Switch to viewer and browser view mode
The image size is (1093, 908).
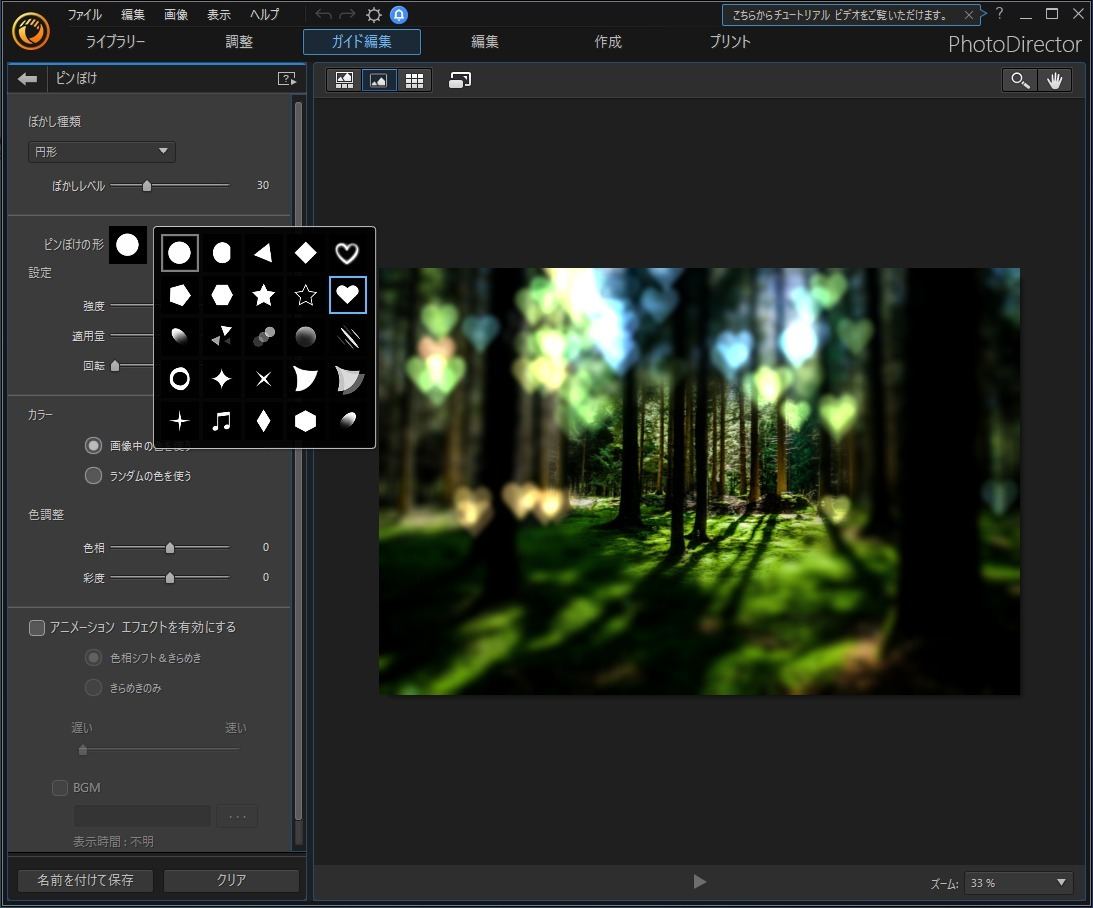pos(344,80)
